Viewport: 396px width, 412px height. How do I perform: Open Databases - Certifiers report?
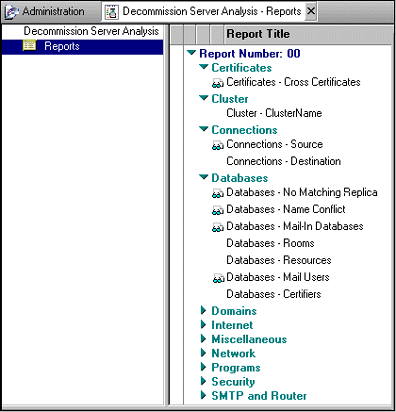[x=274, y=294]
